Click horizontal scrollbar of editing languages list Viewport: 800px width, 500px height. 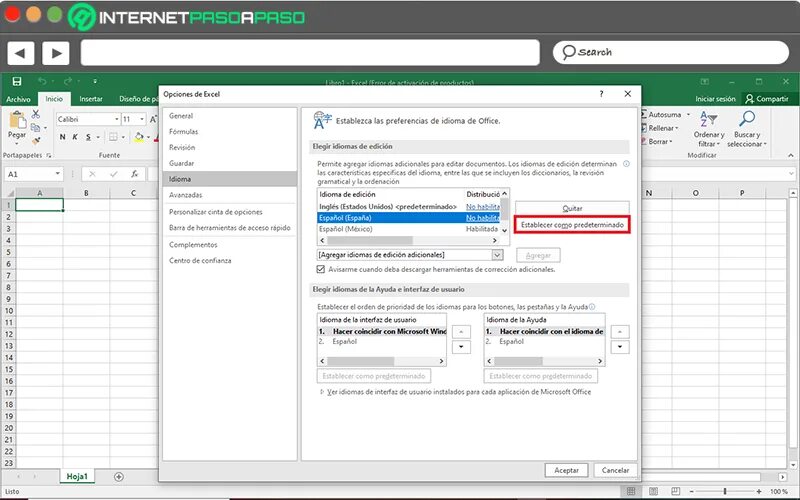369,240
